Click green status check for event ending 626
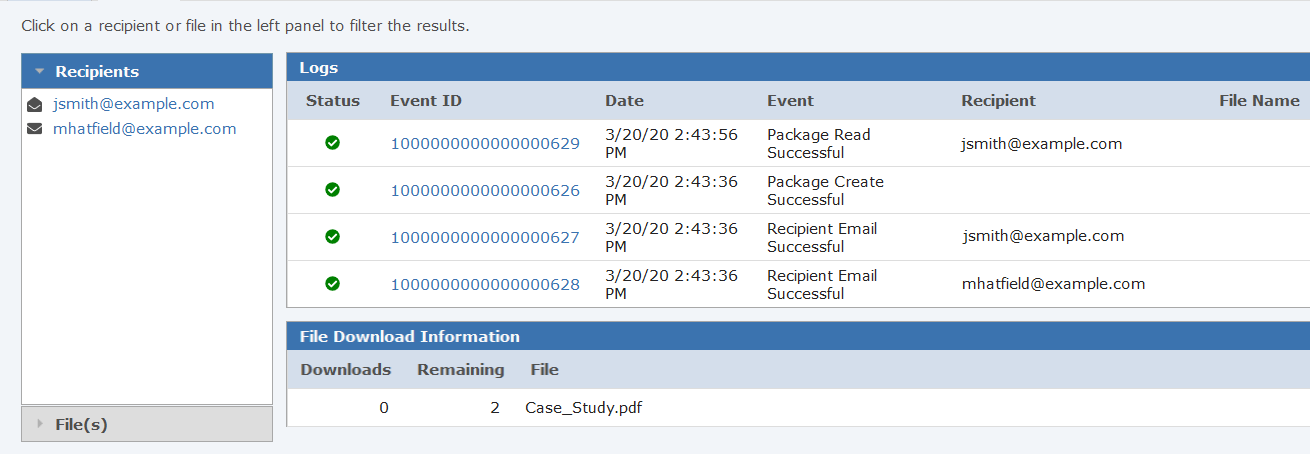This screenshot has width=1310, height=454. pyautogui.click(x=333, y=190)
